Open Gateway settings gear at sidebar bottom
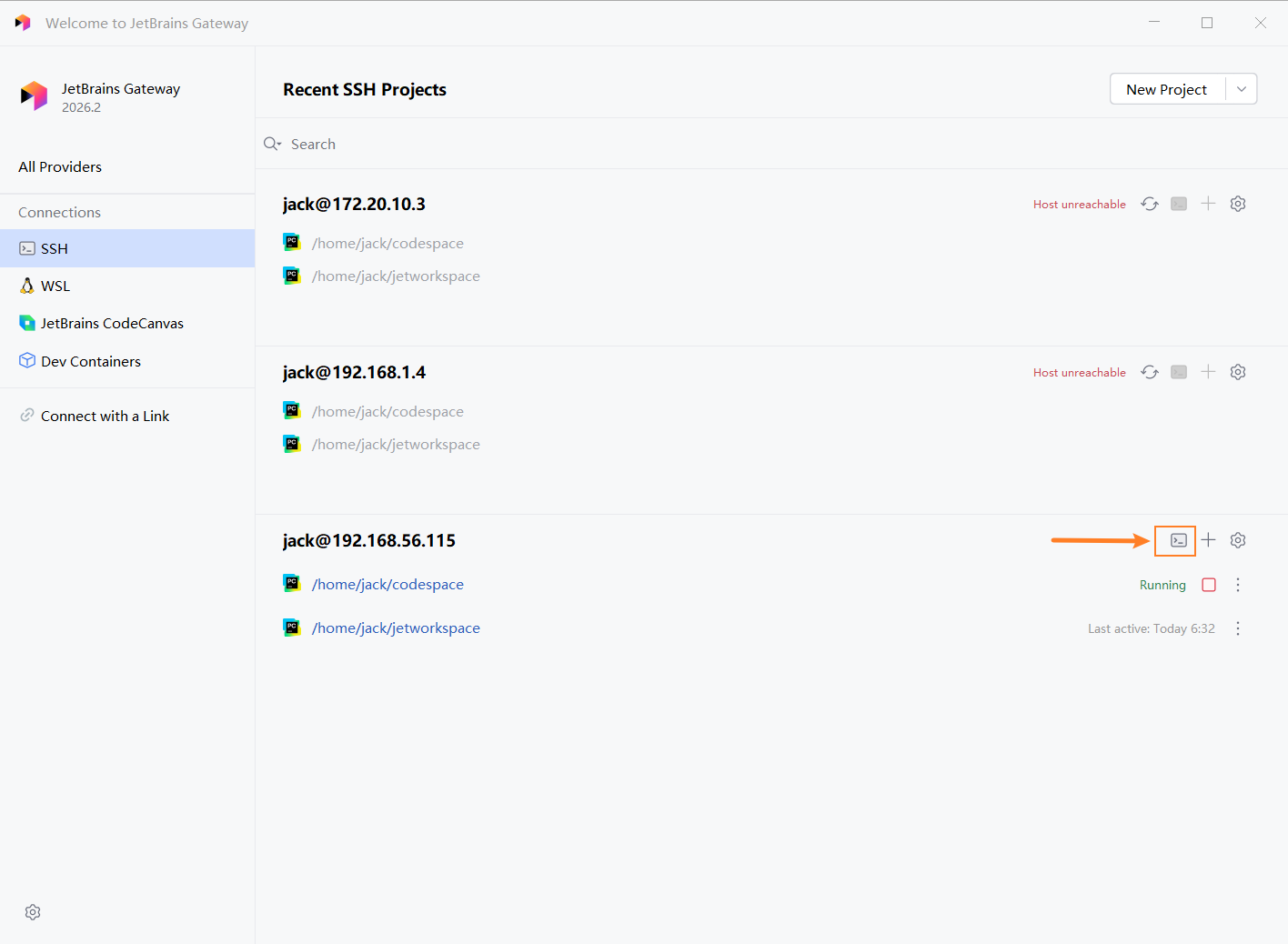This screenshot has width=1288, height=944. click(33, 912)
